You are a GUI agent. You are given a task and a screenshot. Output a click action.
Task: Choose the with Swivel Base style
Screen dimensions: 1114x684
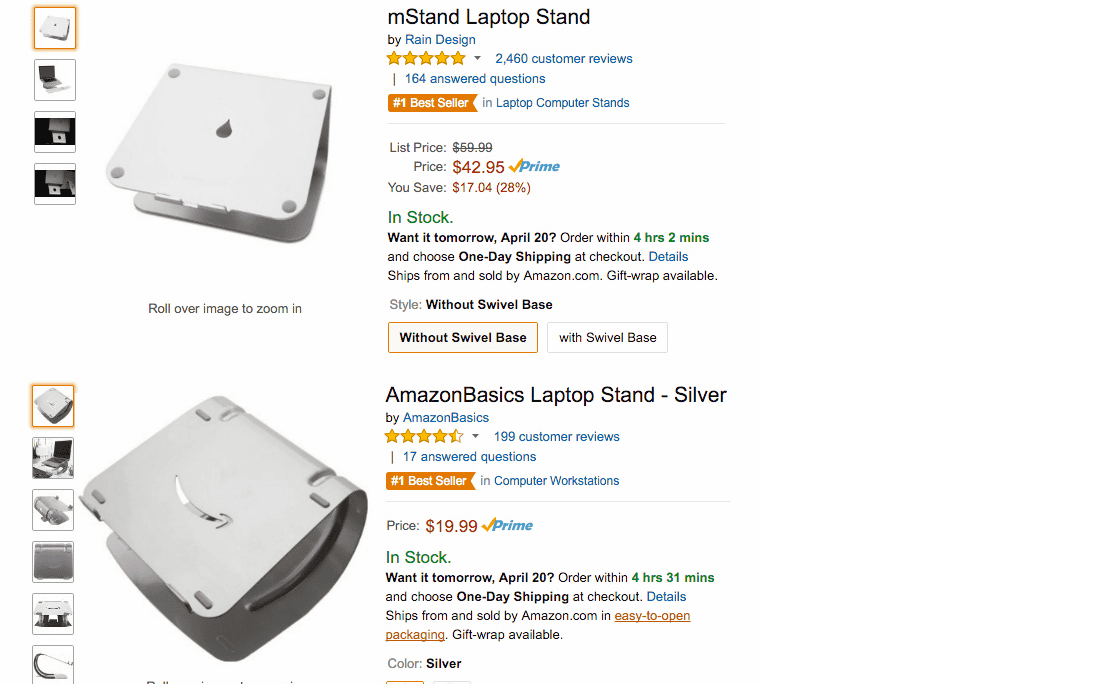(x=607, y=337)
